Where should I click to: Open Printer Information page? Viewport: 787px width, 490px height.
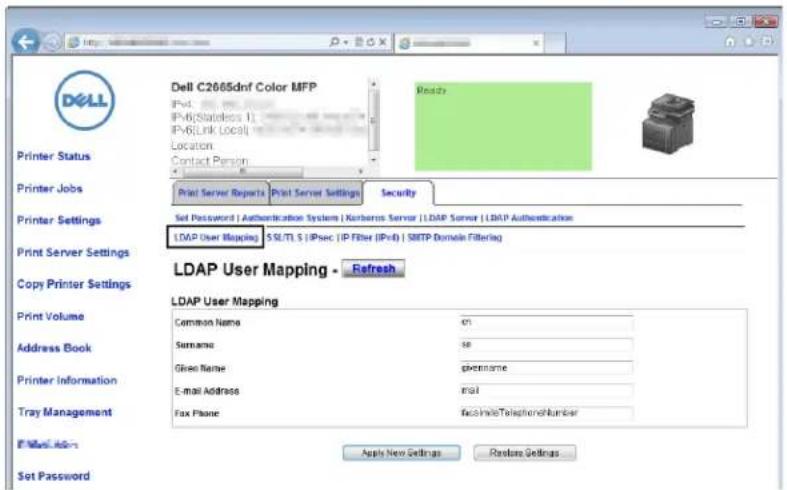point(67,380)
